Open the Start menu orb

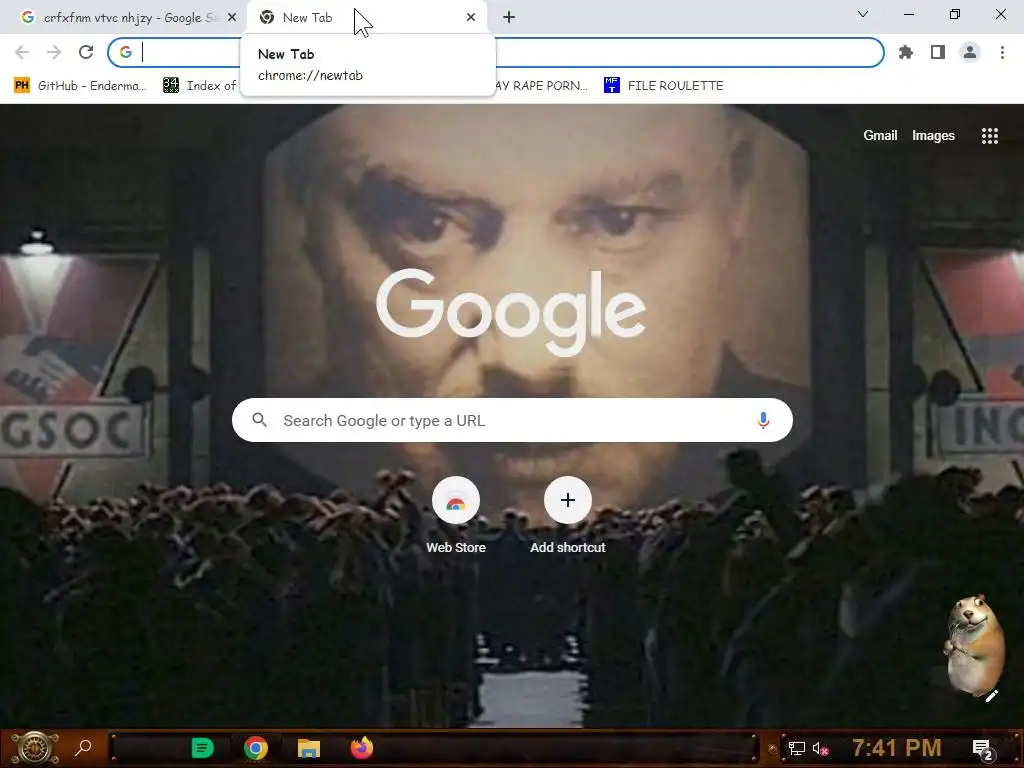(x=34, y=748)
